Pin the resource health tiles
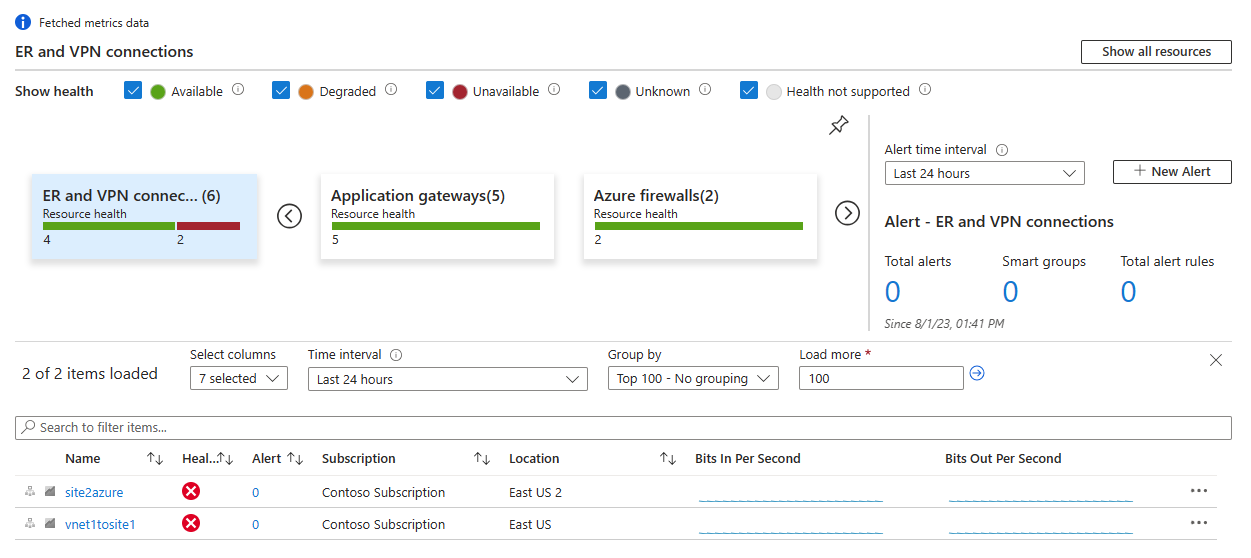 coord(840,126)
